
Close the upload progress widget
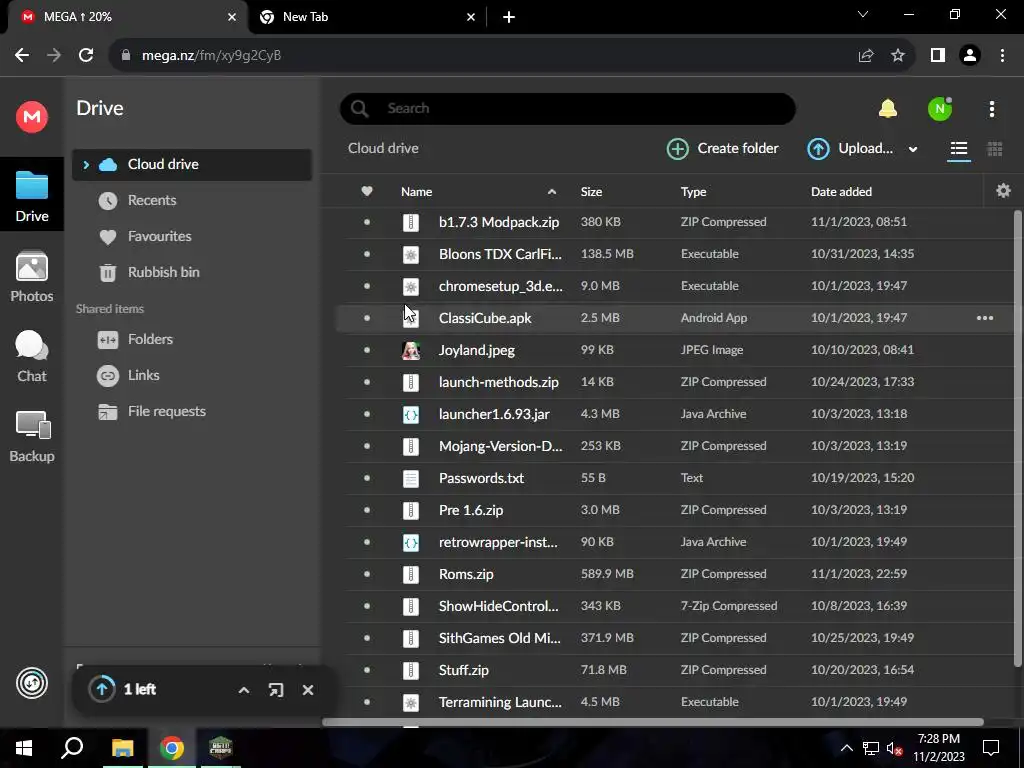point(308,690)
